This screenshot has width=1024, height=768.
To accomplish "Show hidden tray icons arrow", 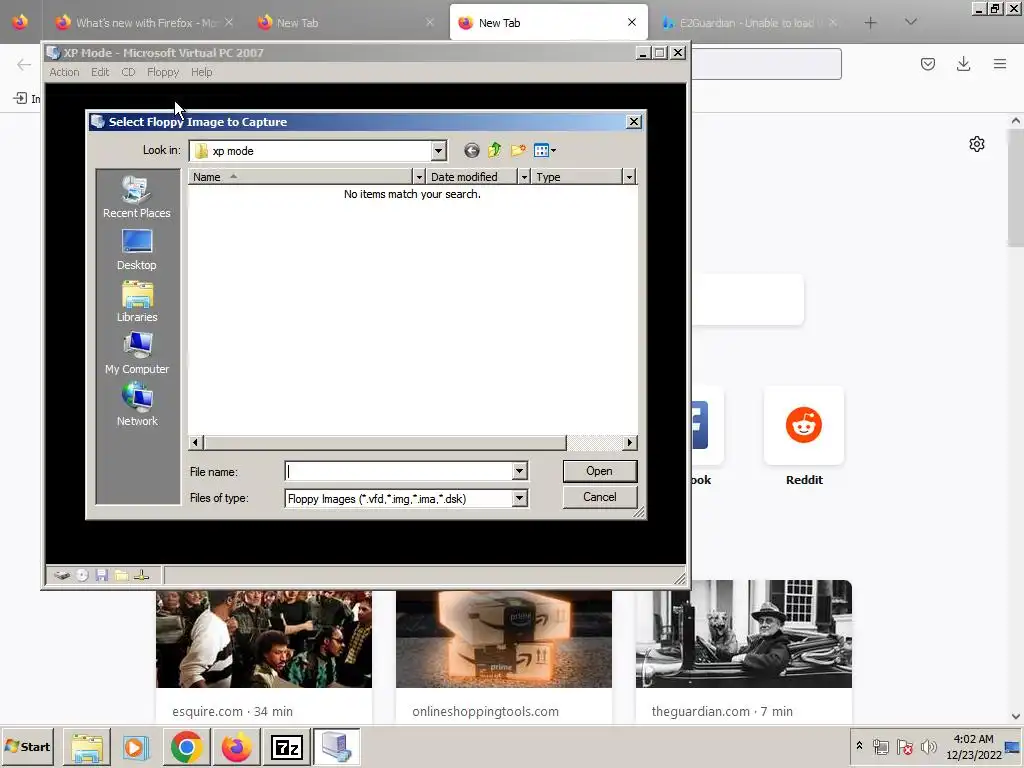I will 859,746.
